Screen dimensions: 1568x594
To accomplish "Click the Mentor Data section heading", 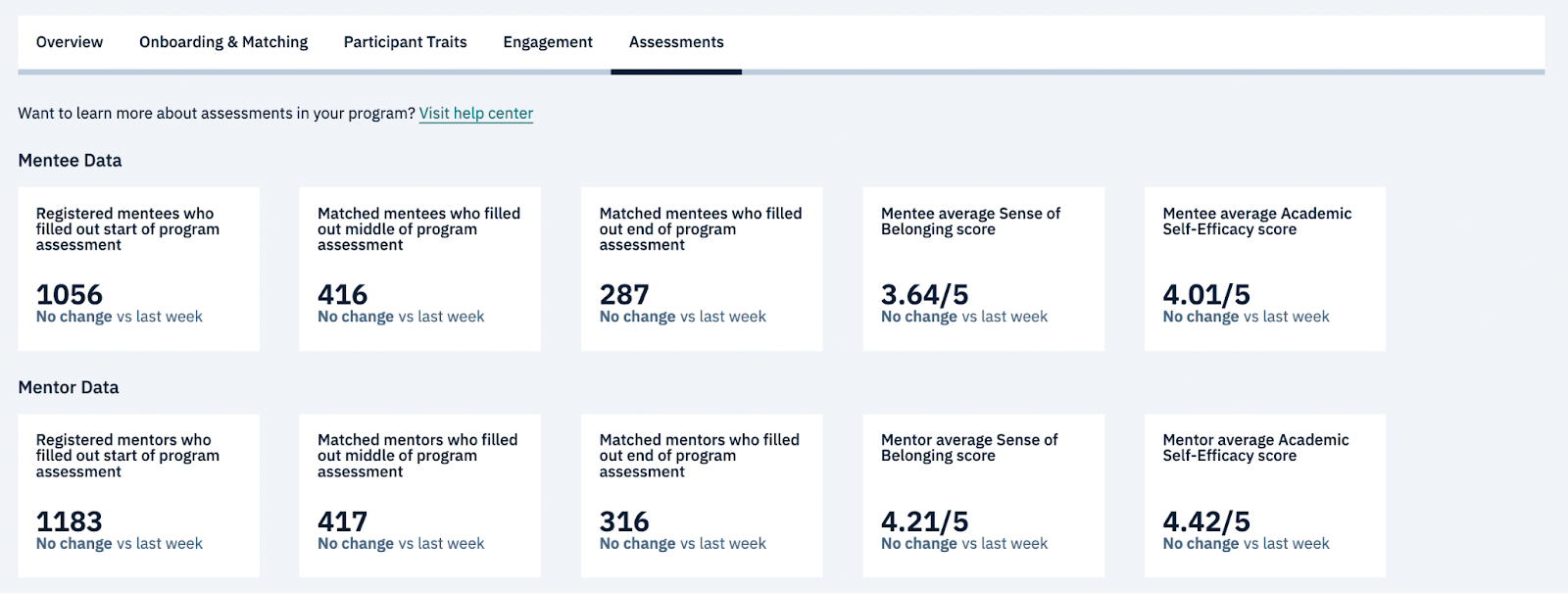I will point(69,387).
